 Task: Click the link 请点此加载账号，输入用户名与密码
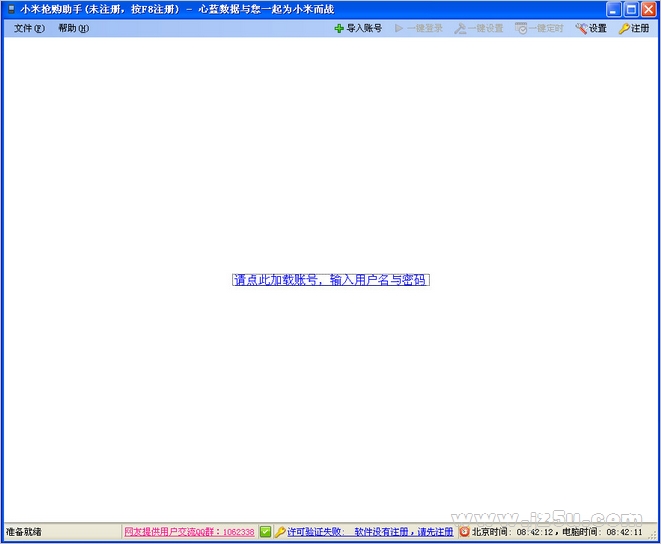330,280
